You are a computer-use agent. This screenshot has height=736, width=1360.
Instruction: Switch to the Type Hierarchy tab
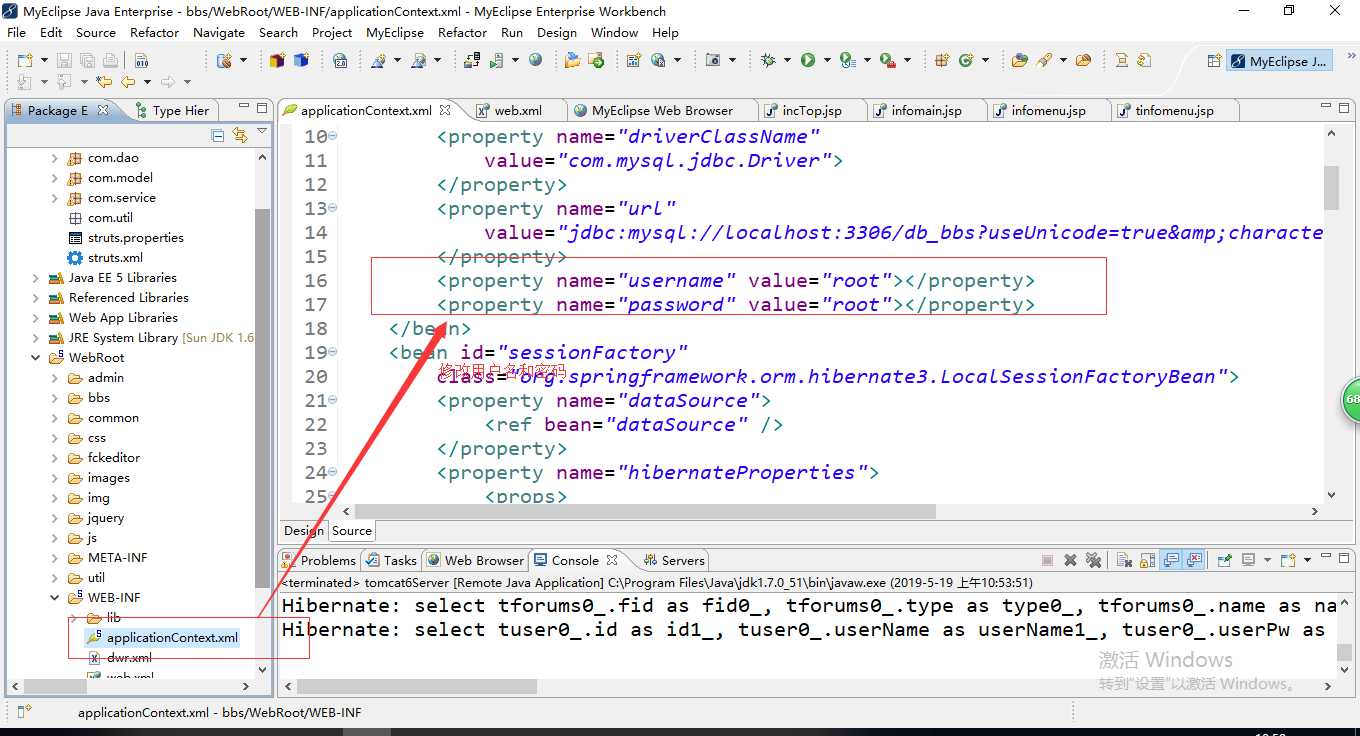[173, 110]
